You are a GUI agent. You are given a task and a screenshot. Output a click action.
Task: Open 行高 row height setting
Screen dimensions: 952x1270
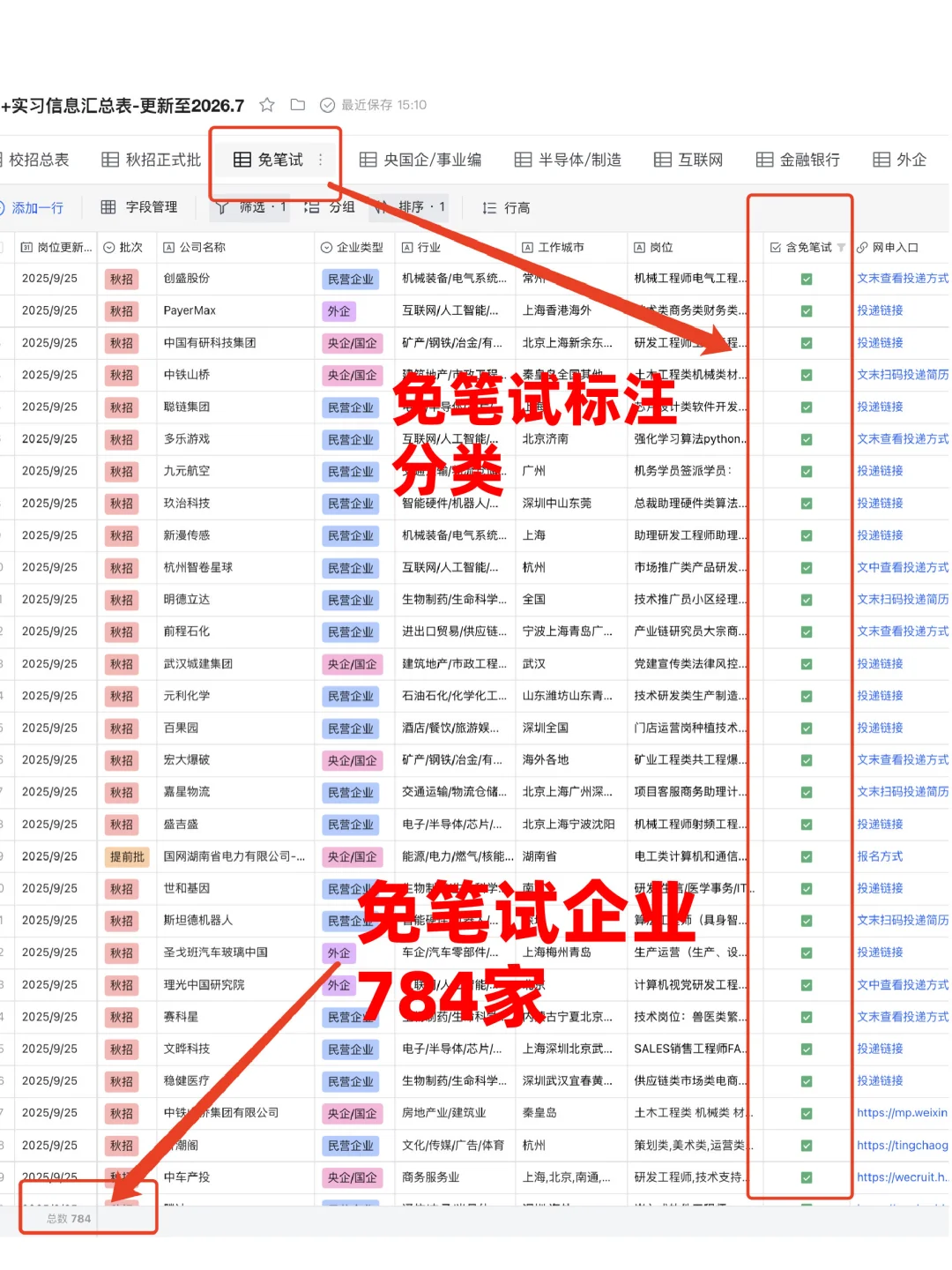click(506, 208)
